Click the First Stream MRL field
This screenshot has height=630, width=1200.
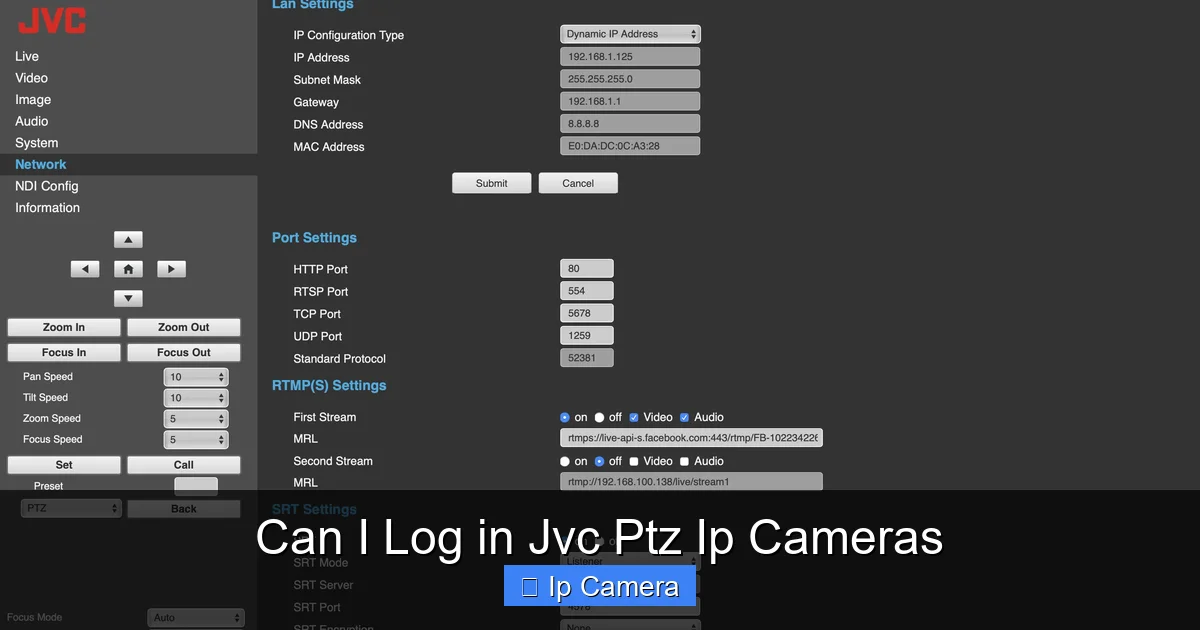tap(691, 438)
